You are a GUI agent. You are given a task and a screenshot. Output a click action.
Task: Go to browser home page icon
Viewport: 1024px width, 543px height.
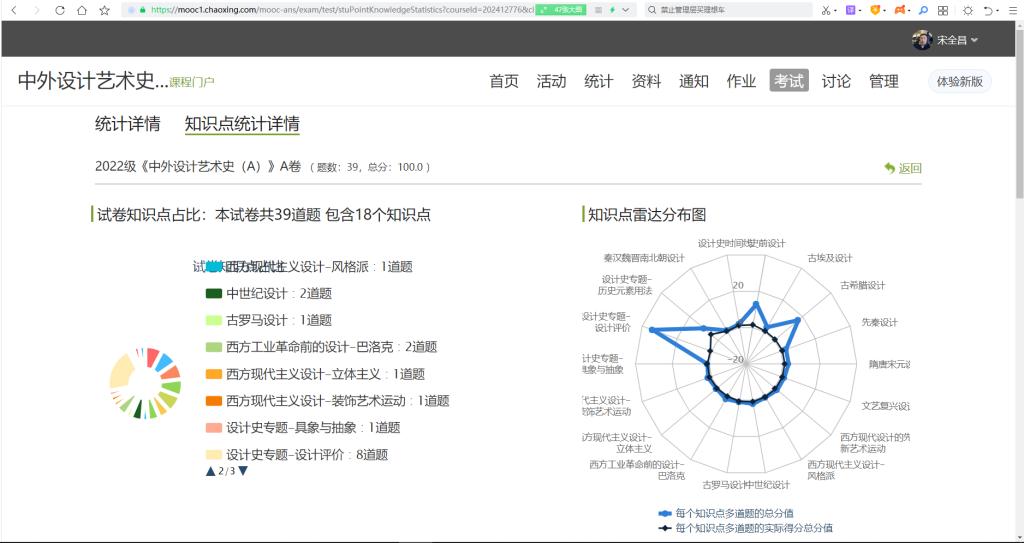(82, 10)
